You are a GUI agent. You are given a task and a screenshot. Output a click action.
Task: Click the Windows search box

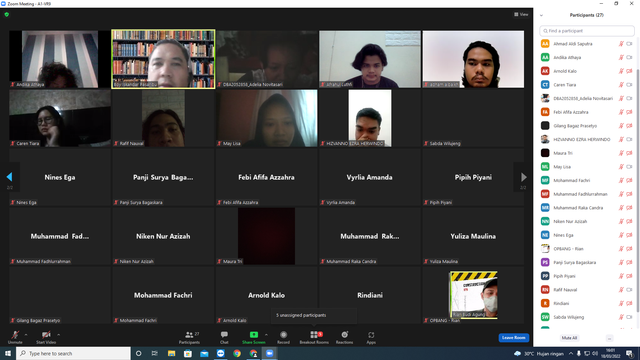[73, 353]
